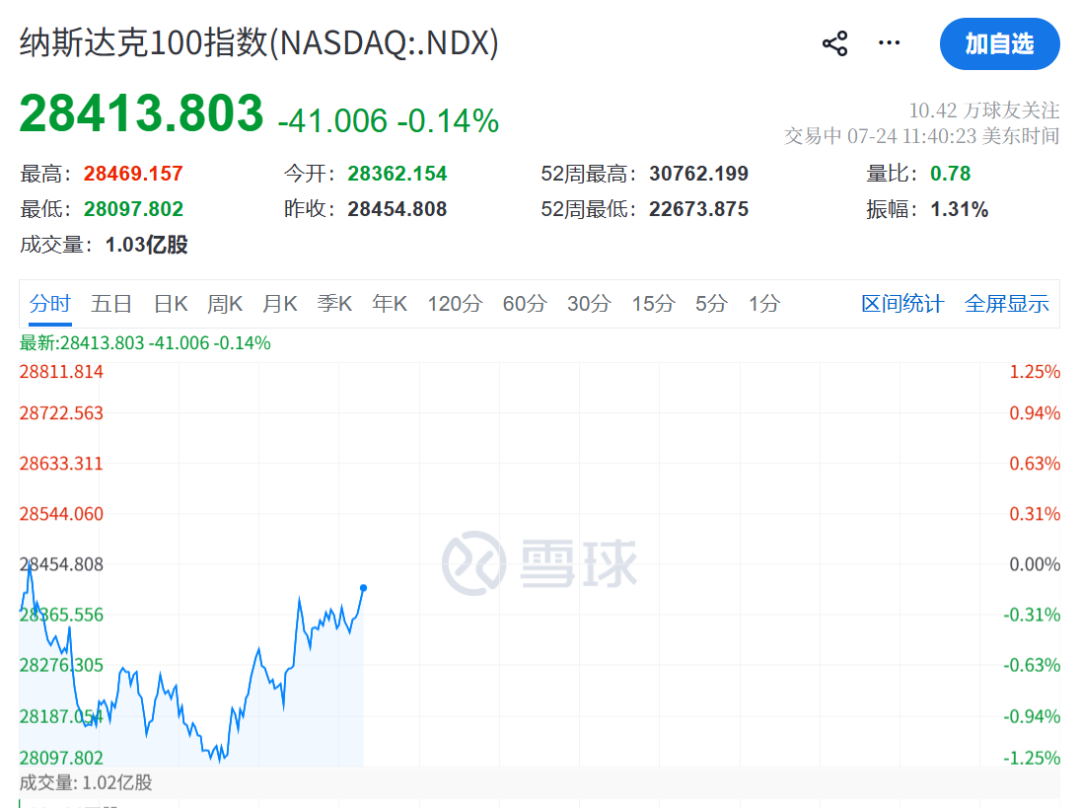Select the 分时 tab

[50, 304]
